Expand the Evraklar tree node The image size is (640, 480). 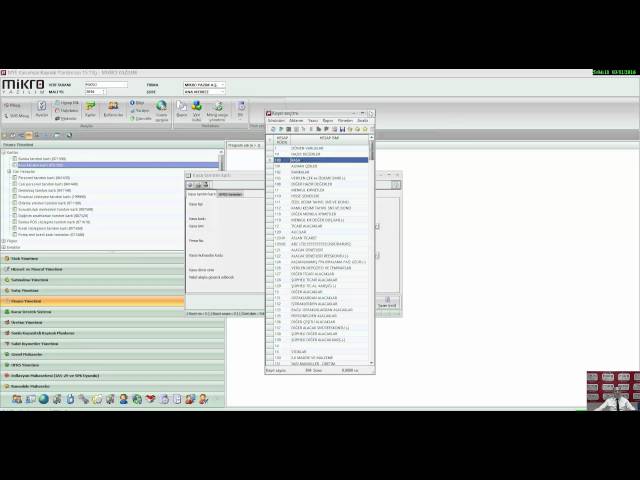tap(4, 247)
